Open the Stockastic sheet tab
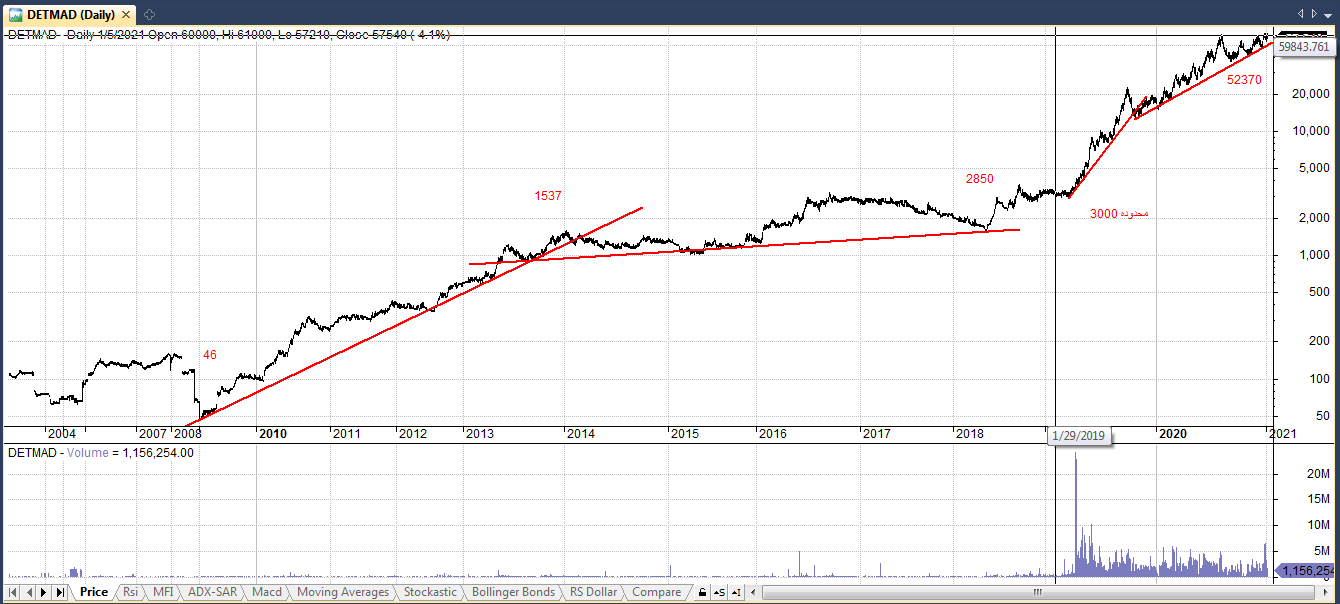Screen dimensions: 1340x604 430,592
